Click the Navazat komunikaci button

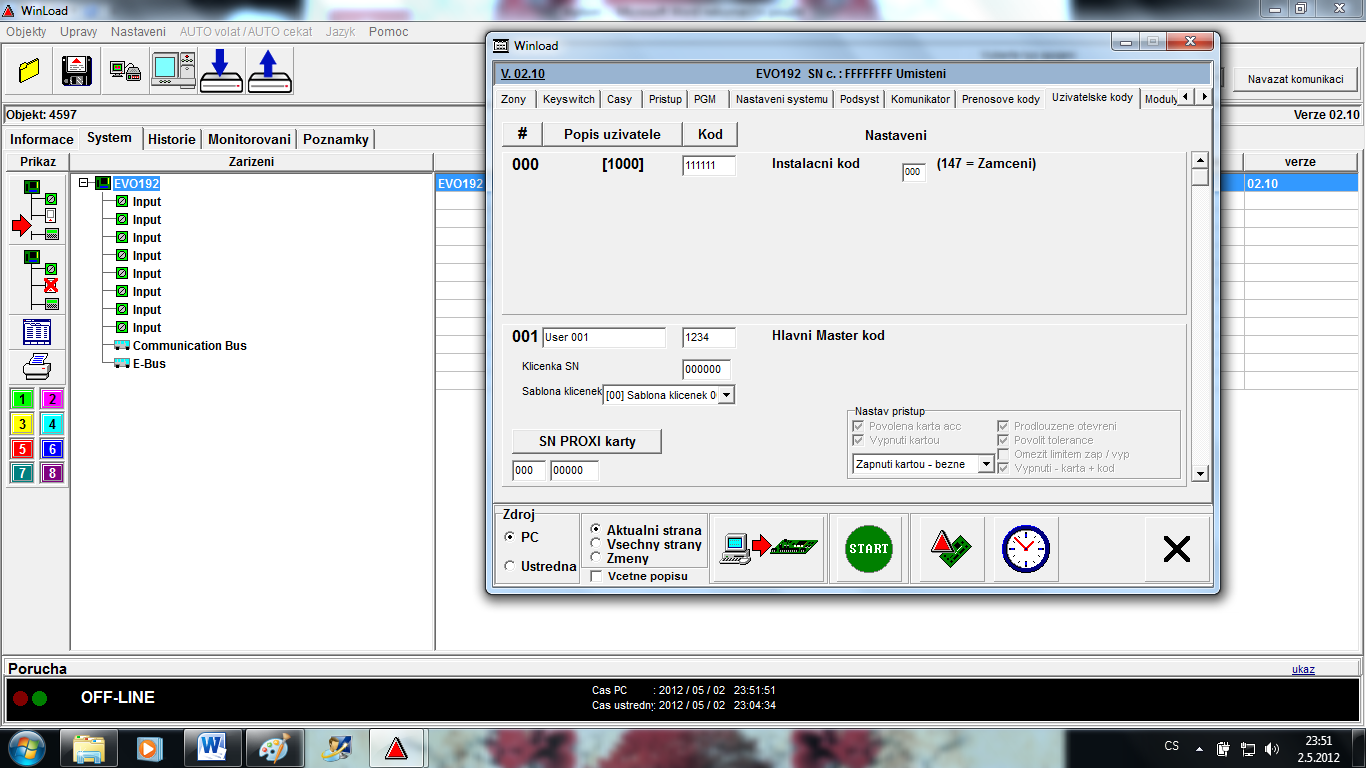pyautogui.click(x=1295, y=79)
